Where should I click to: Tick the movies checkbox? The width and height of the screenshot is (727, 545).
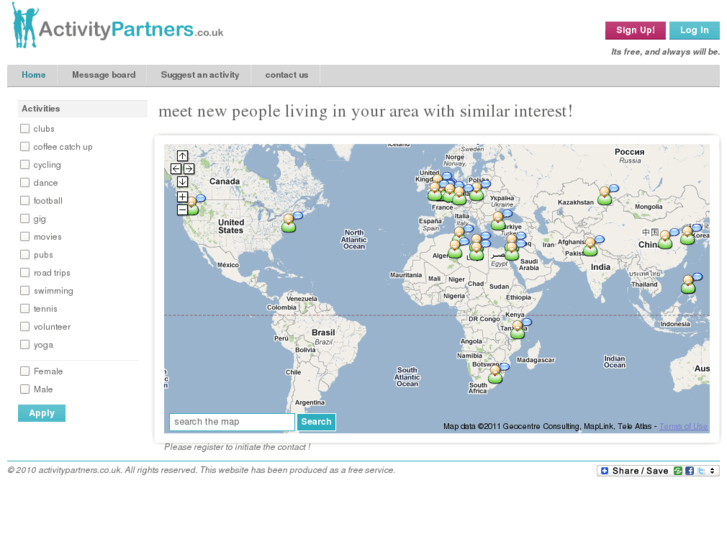point(25,237)
